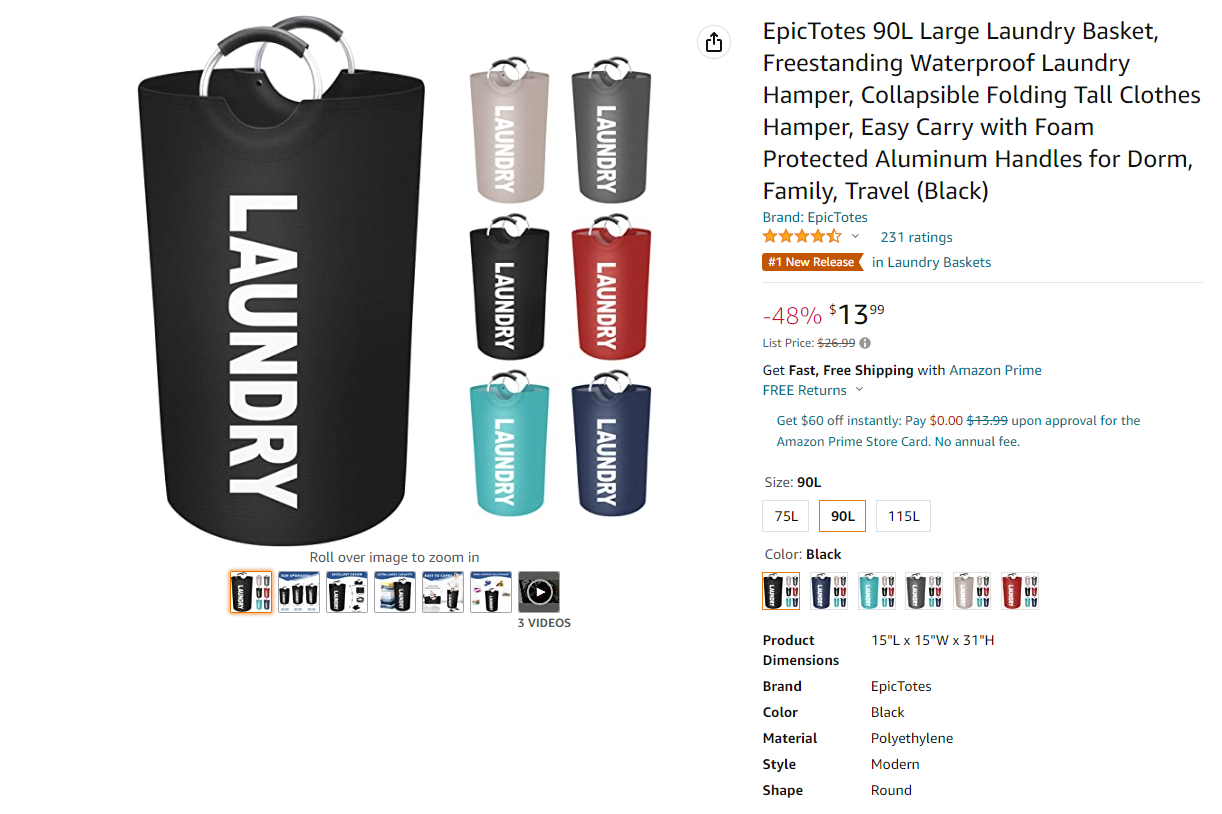1222x814 pixels.
Task: Open the Amazon Prime link
Action: click(995, 370)
